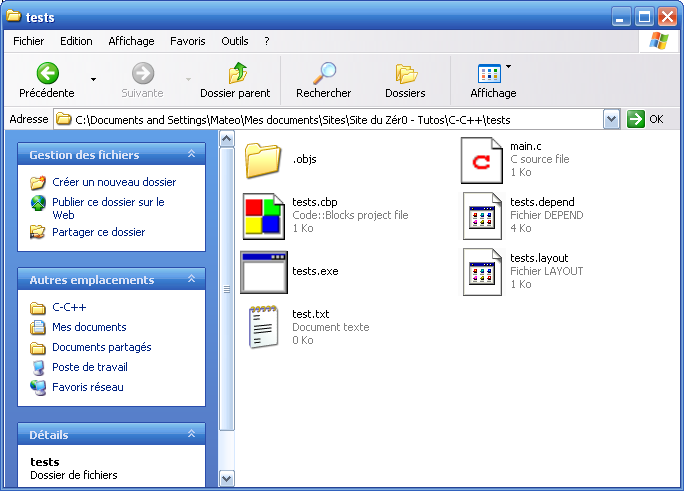Select the .objs folder icon
Image resolution: width=684 pixels, height=491 pixels.
coord(264,159)
